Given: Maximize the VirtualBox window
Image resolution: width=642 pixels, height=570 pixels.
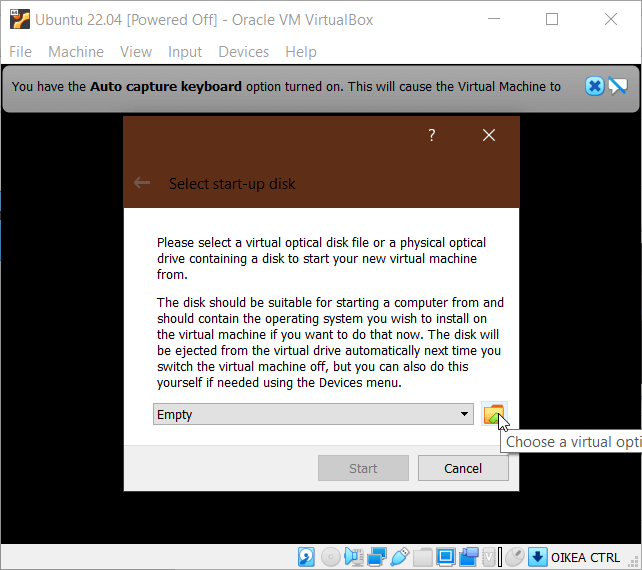Looking at the screenshot, I should pos(552,19).
